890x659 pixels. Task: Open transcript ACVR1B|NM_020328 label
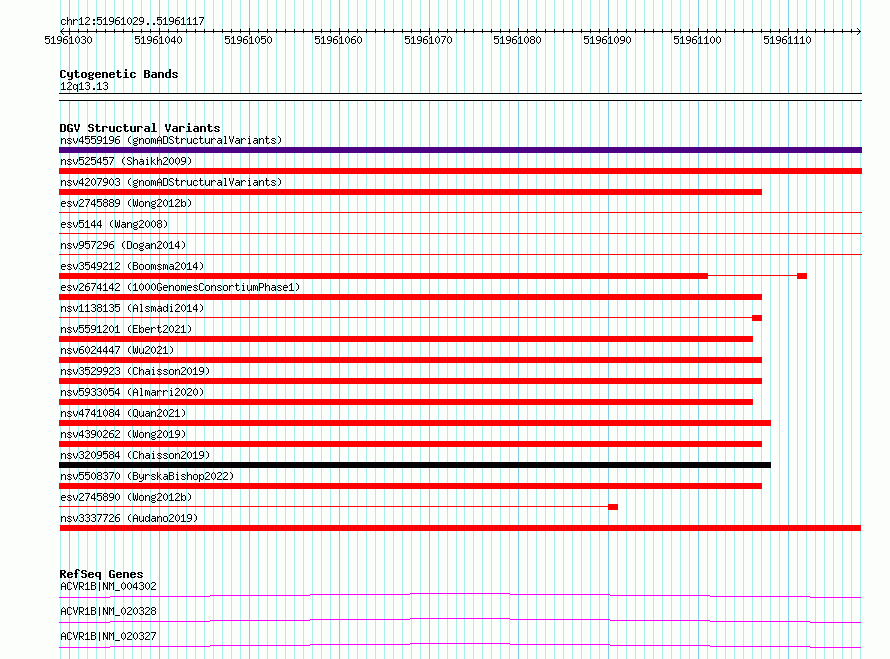[x=108, y=611]
